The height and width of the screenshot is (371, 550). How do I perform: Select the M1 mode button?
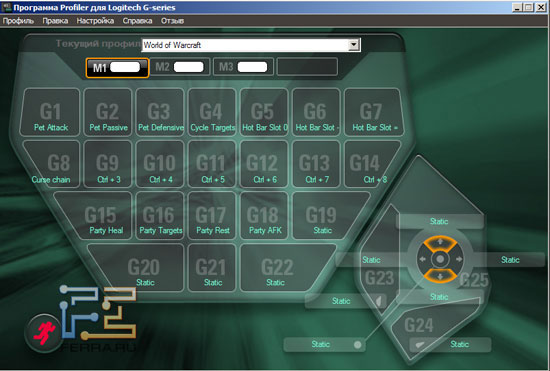pos(118,67)
